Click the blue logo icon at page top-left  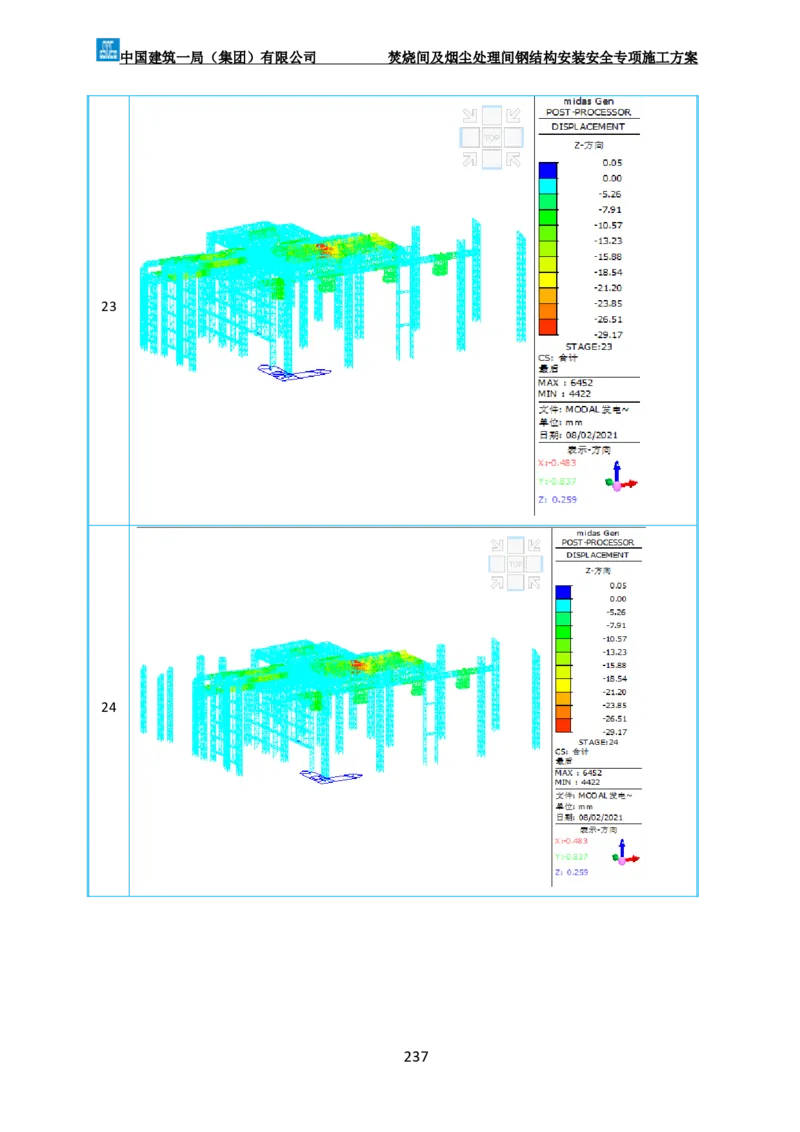(x=107, y=49)
